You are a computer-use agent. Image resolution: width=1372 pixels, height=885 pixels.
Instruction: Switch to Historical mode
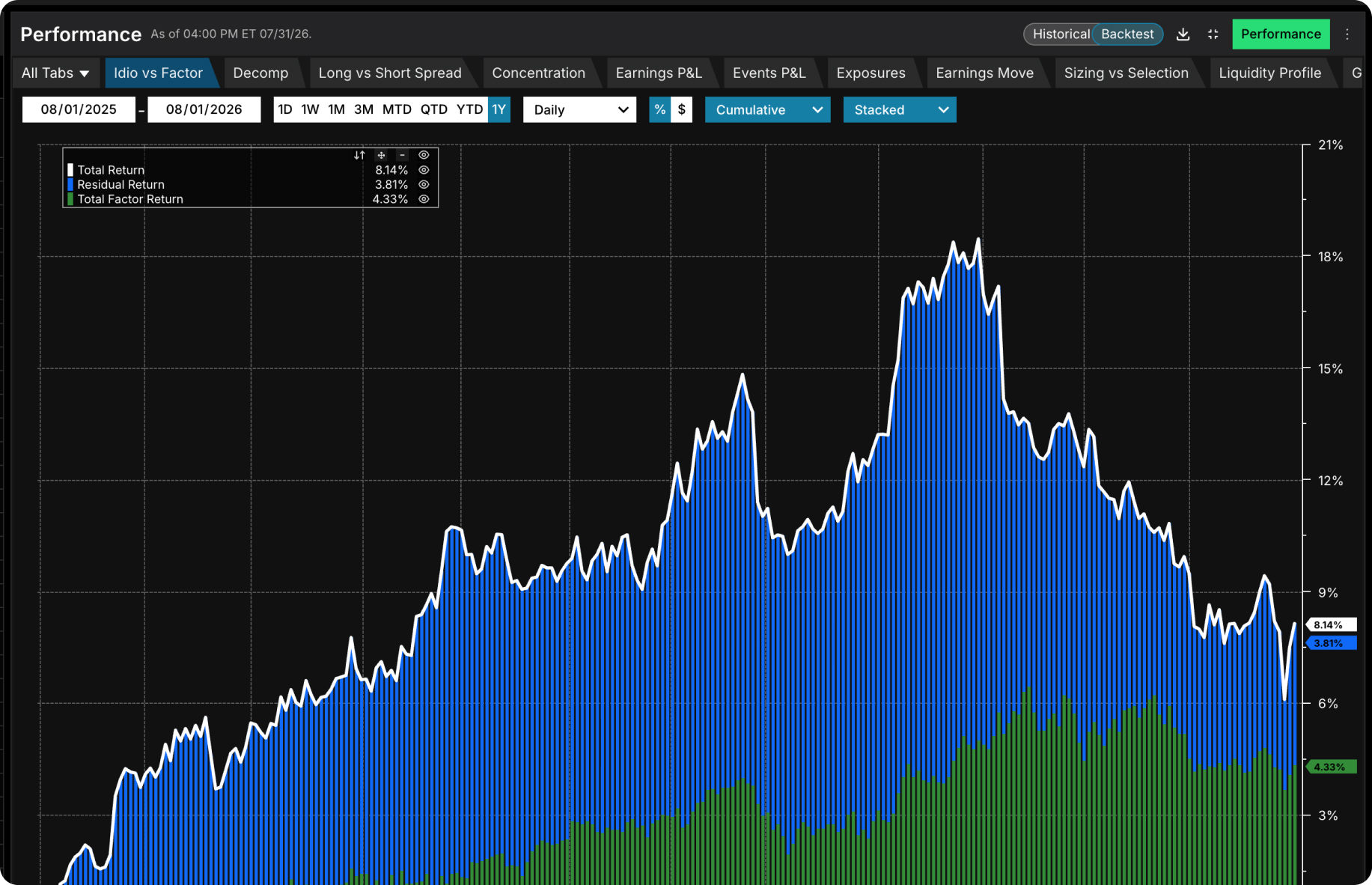(1061, 34)
